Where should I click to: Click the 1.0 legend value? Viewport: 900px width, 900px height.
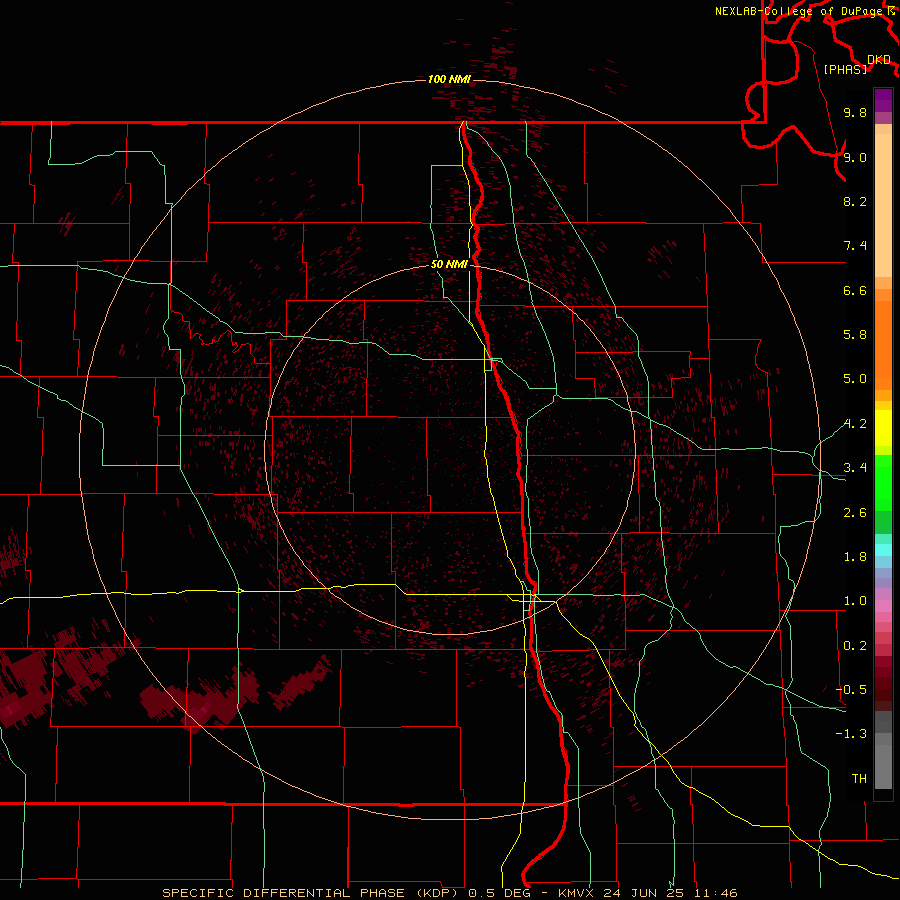855,601
